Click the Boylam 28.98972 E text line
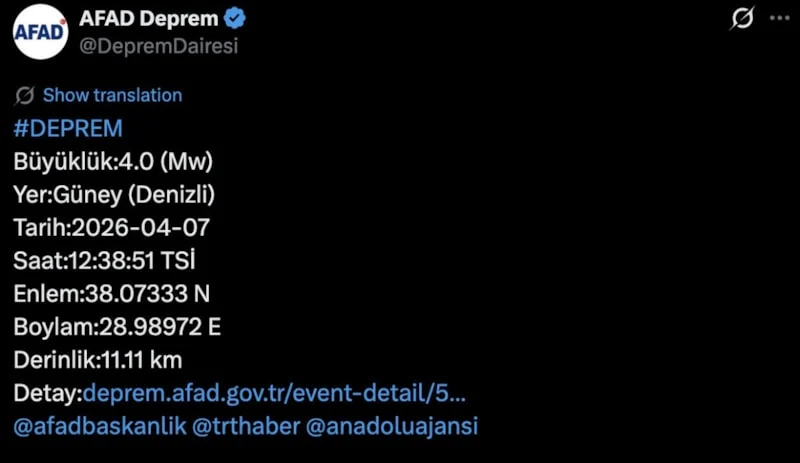This screenshot has height=463, width=800. pyautogui.click(x=118, y=327)
